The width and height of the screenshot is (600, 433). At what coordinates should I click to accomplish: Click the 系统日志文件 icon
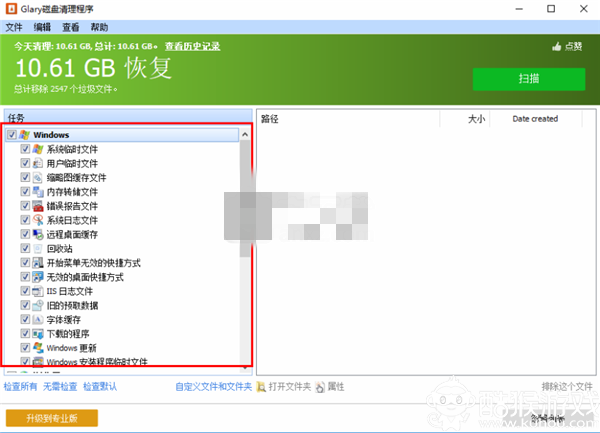point(38,220)
